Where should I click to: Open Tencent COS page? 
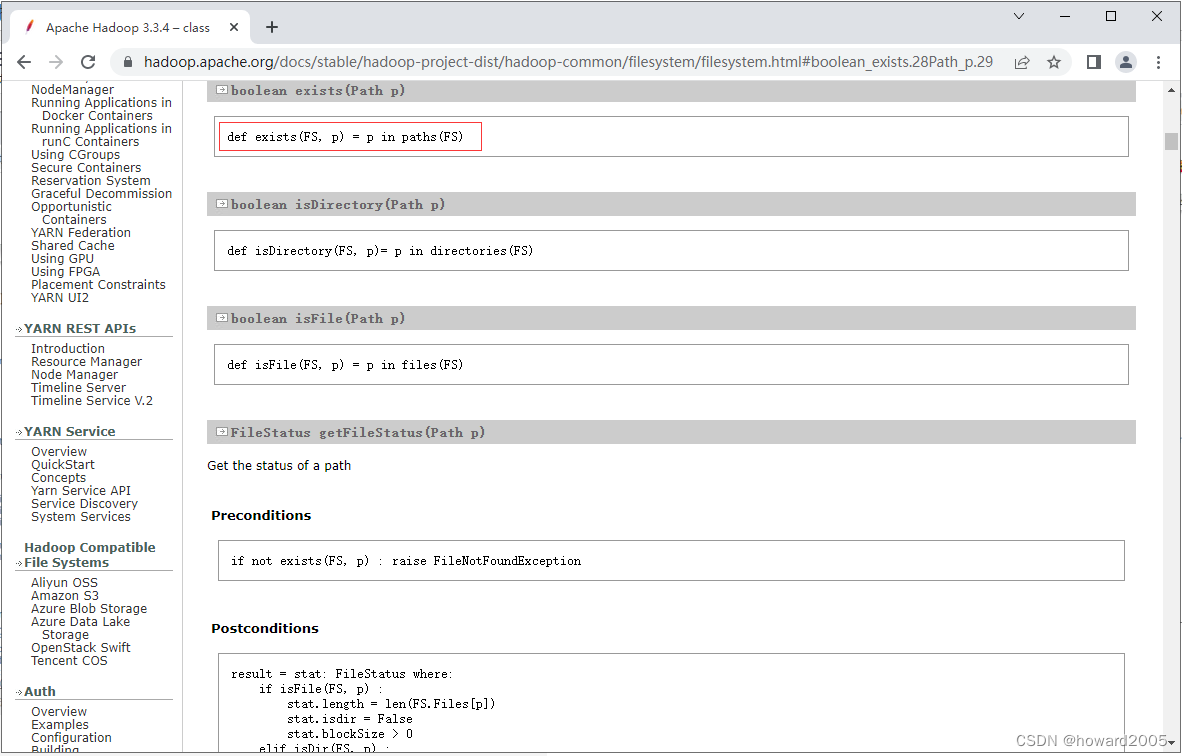pos(69,661)
